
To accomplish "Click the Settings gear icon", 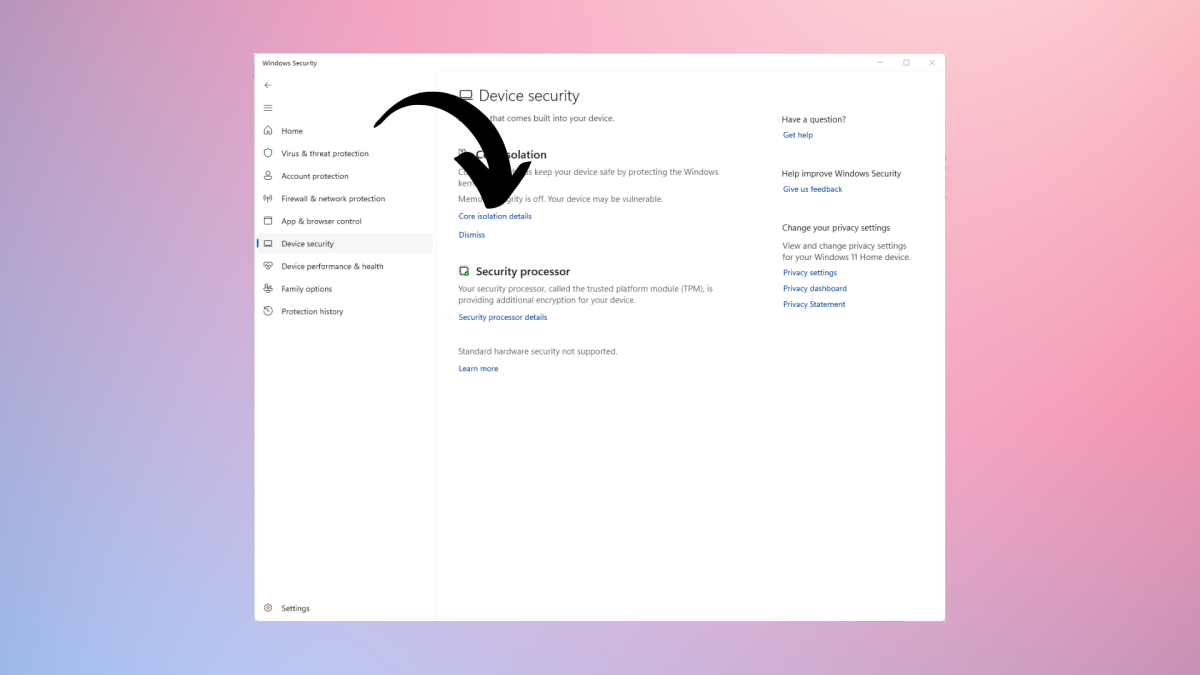I will pyautogui.click(x=268, y=608).
